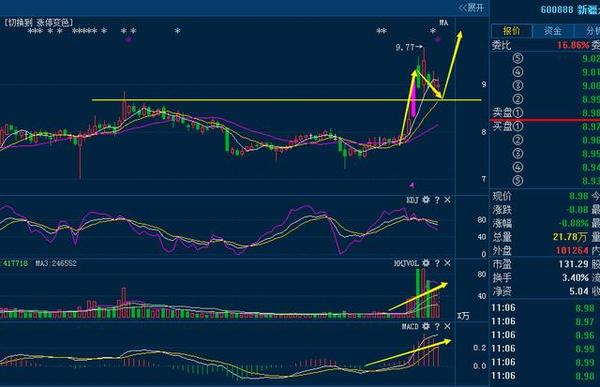Select the 卖盘 level 5 order row

tap(545, 59)
